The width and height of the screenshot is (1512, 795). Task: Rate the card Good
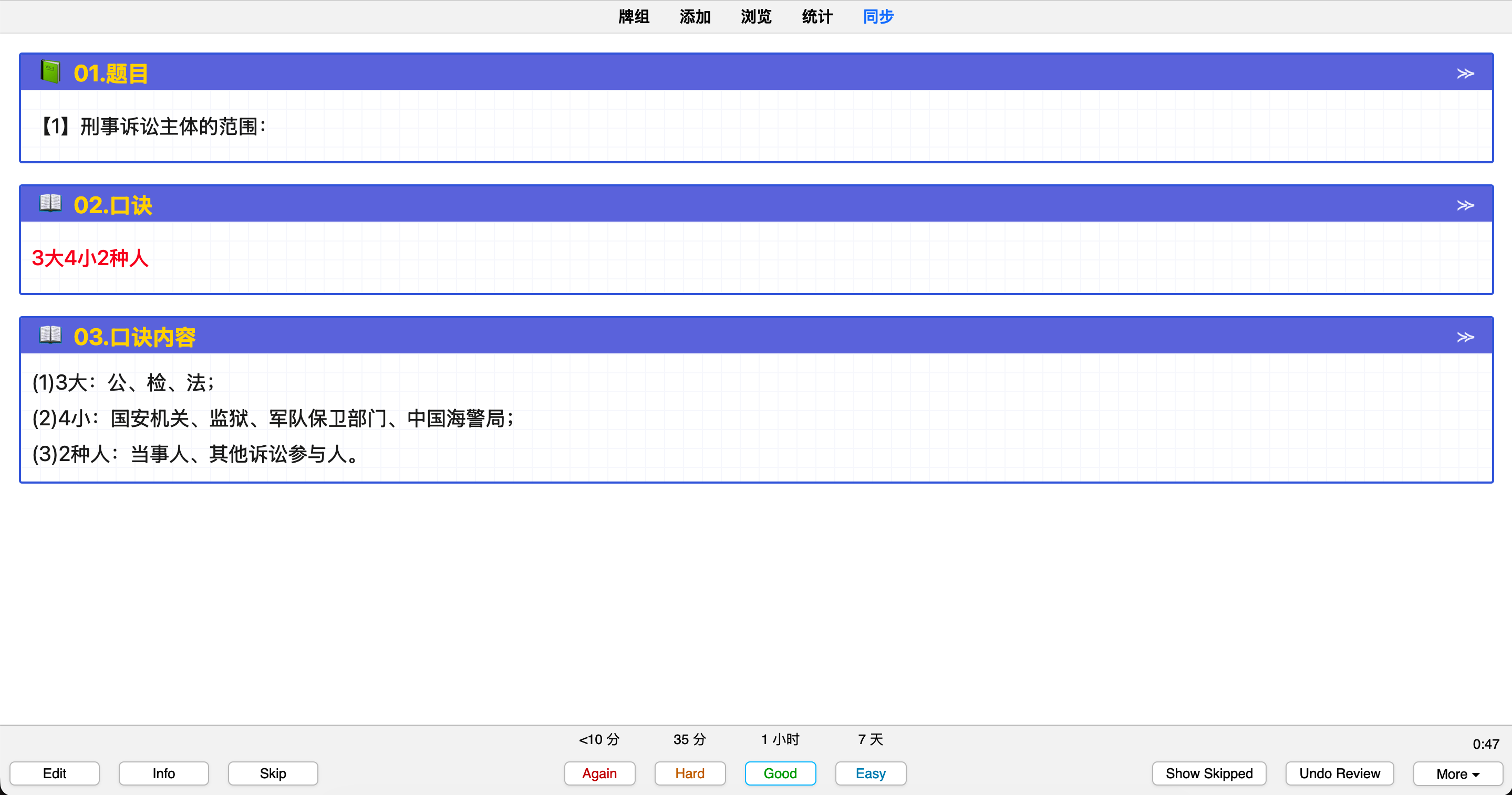point(780,773)
